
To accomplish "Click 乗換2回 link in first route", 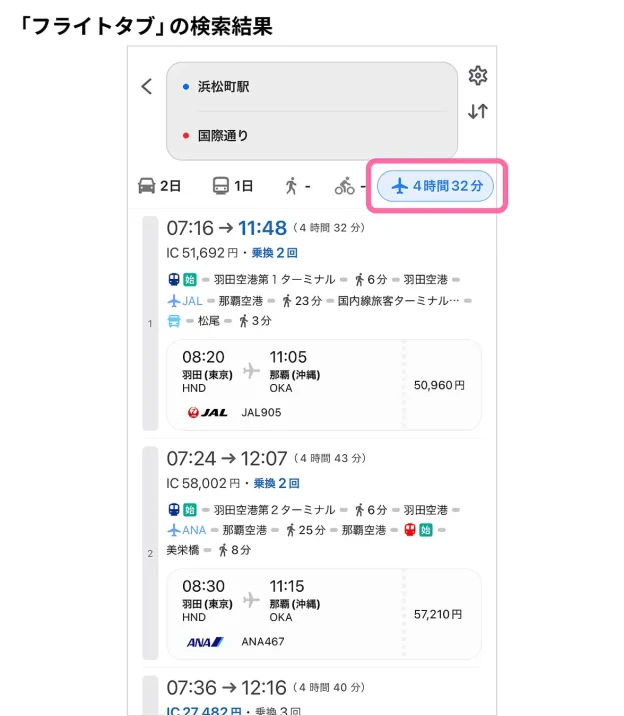I will click(x=275, y=254).
